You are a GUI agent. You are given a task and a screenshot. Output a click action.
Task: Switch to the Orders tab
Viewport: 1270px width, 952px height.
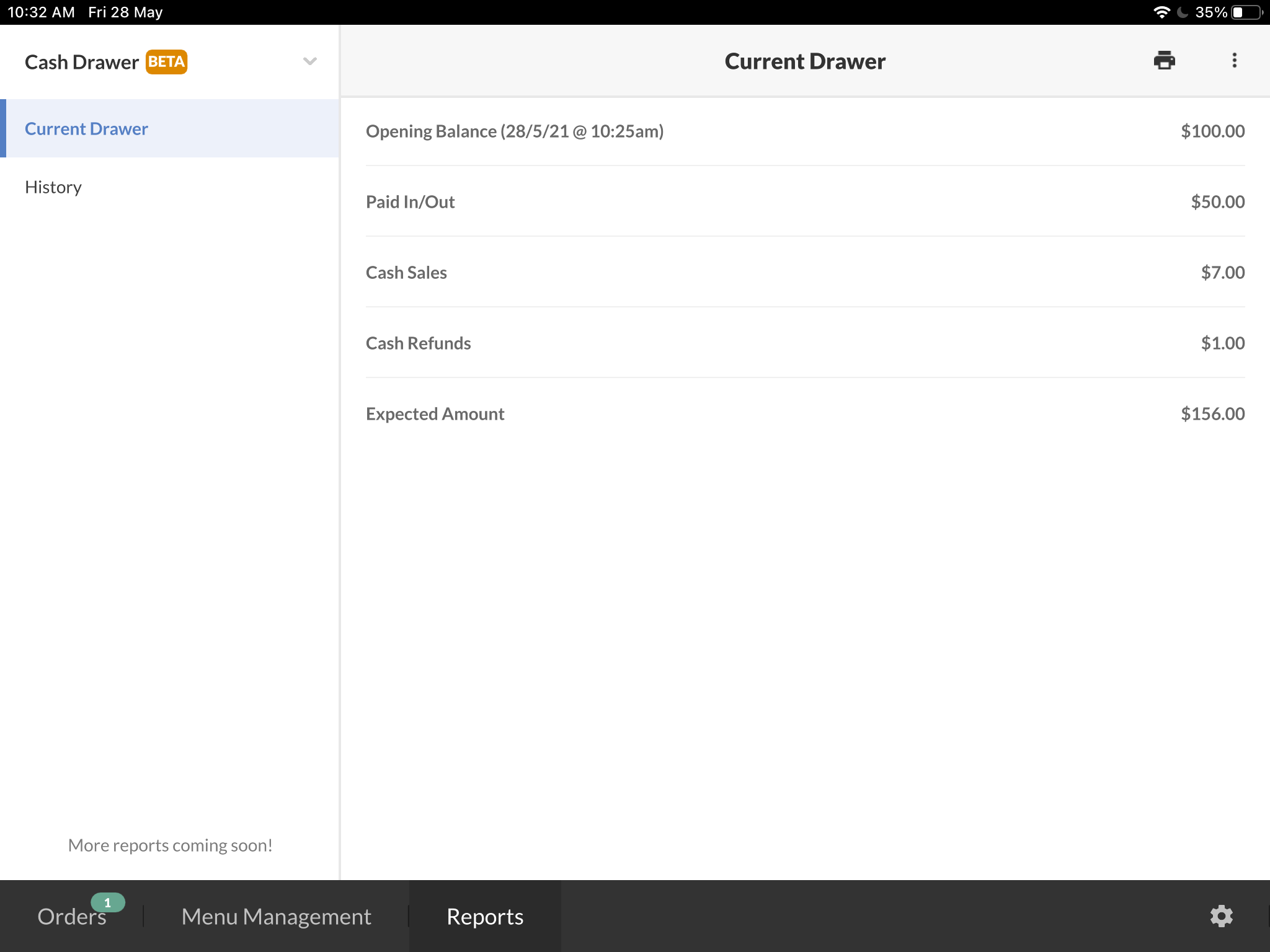[x=71, y=916]
